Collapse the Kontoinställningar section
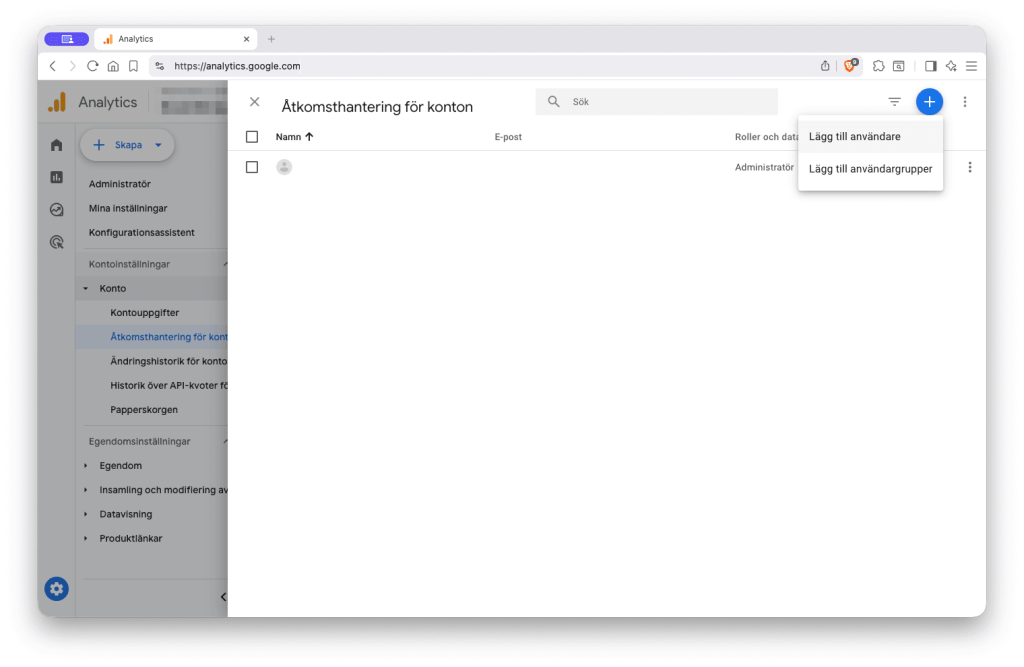Image resolution: width=1024 pixels, height=667 pixels. click(x=225, y=264)
